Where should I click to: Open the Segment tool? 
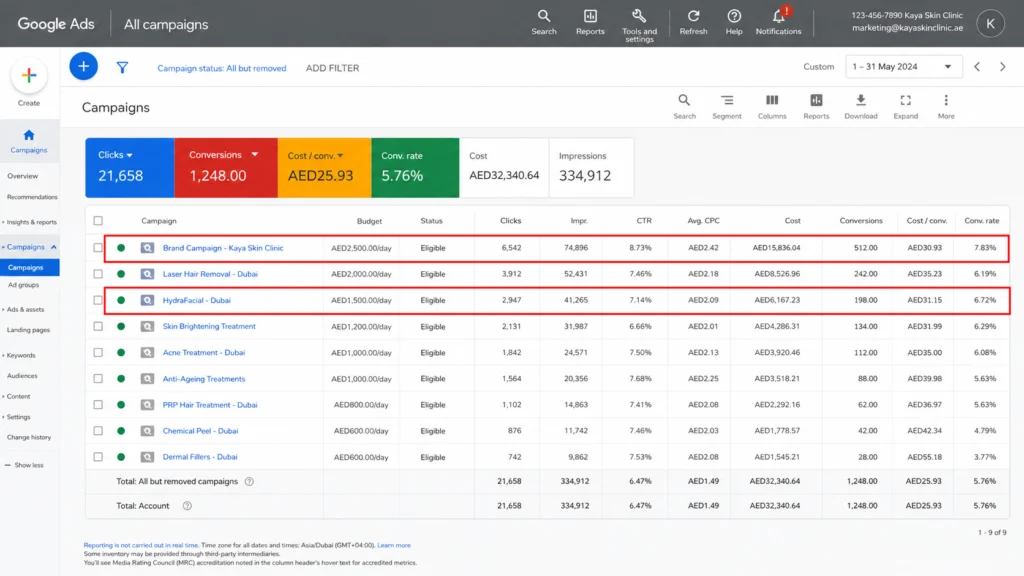(727, 106)
